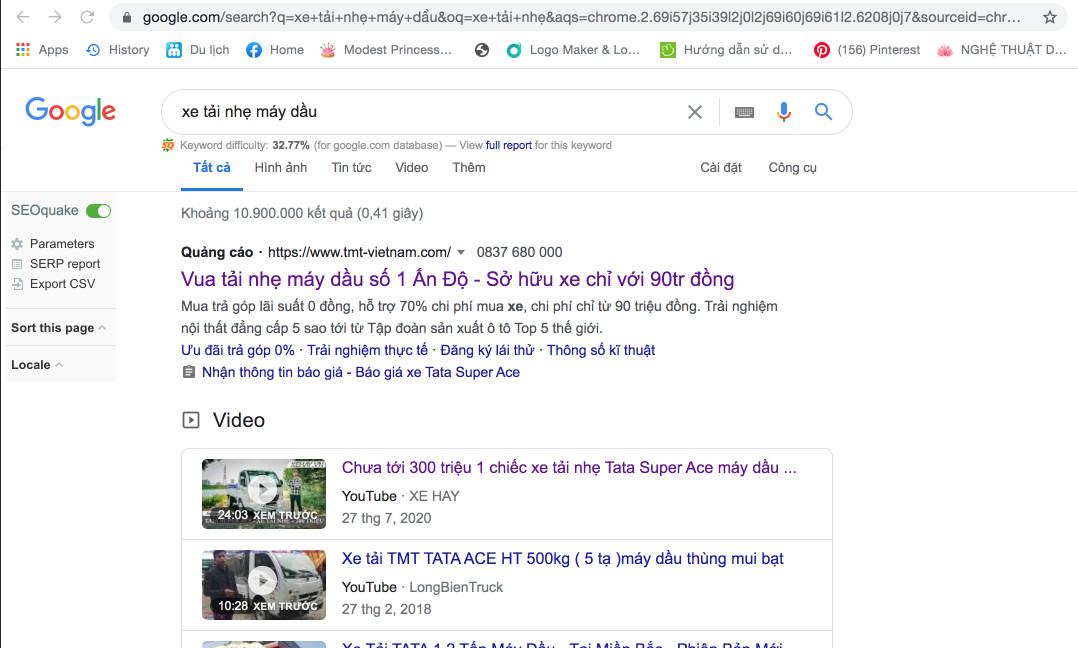
Task: Expand the Locale section
Action: coord(37,365)
